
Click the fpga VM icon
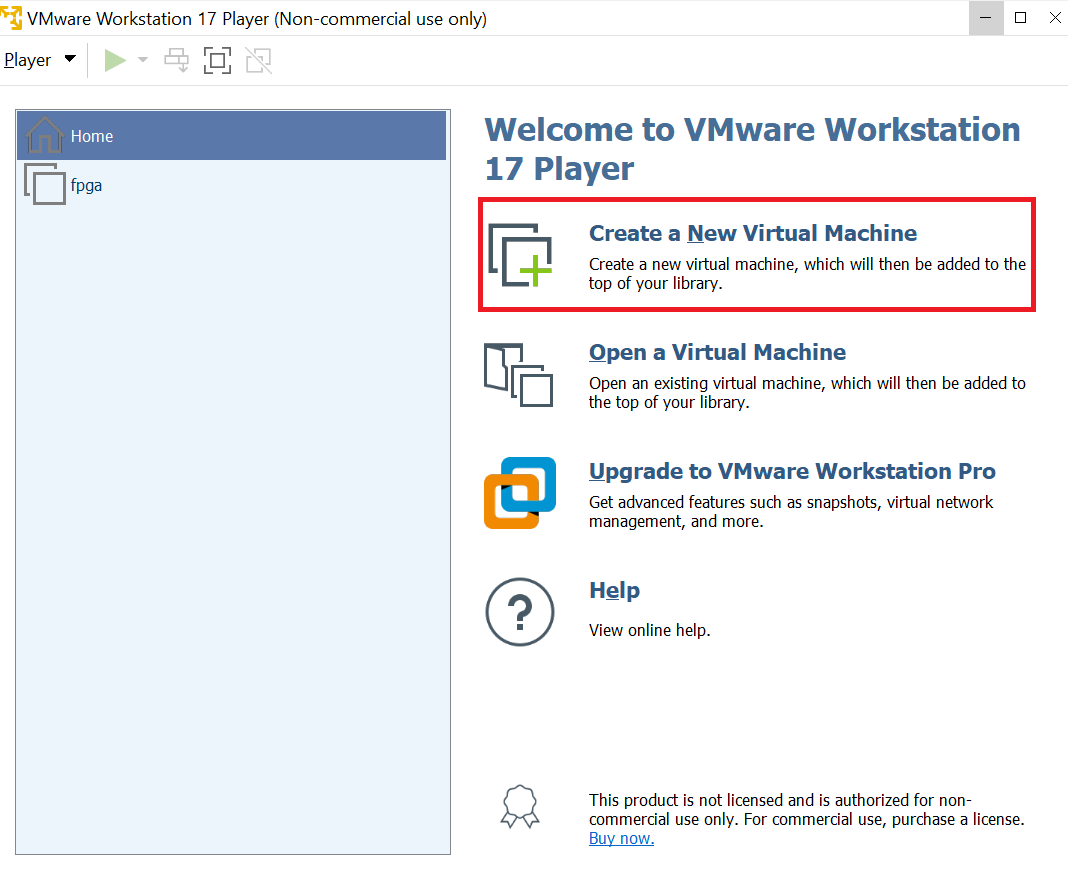[45, 184]
